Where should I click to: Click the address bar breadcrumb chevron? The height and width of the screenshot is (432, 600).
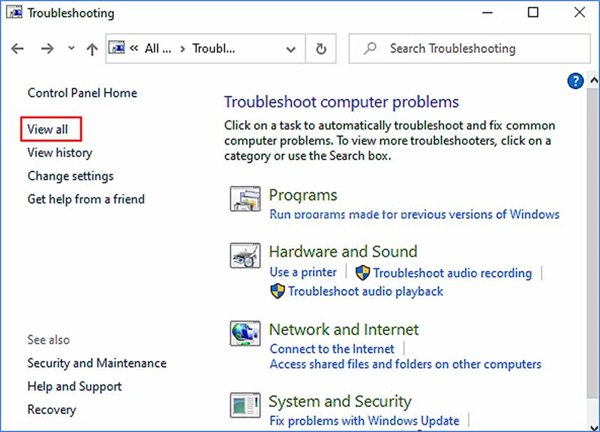click(x=133, y=48)
